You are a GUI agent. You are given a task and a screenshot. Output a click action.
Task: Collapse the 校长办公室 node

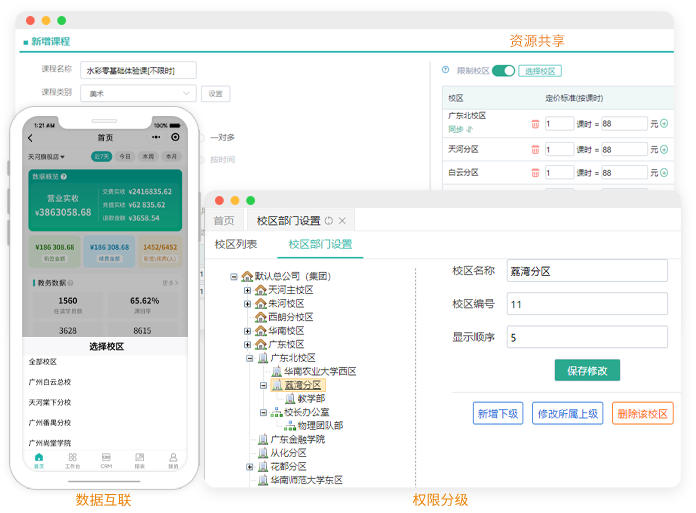click(x=263, y=412)
